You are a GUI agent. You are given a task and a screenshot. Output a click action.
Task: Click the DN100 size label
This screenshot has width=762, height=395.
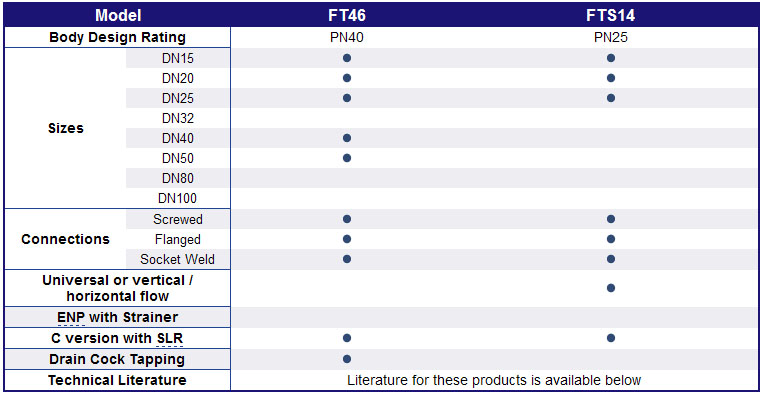click(177, 198)
